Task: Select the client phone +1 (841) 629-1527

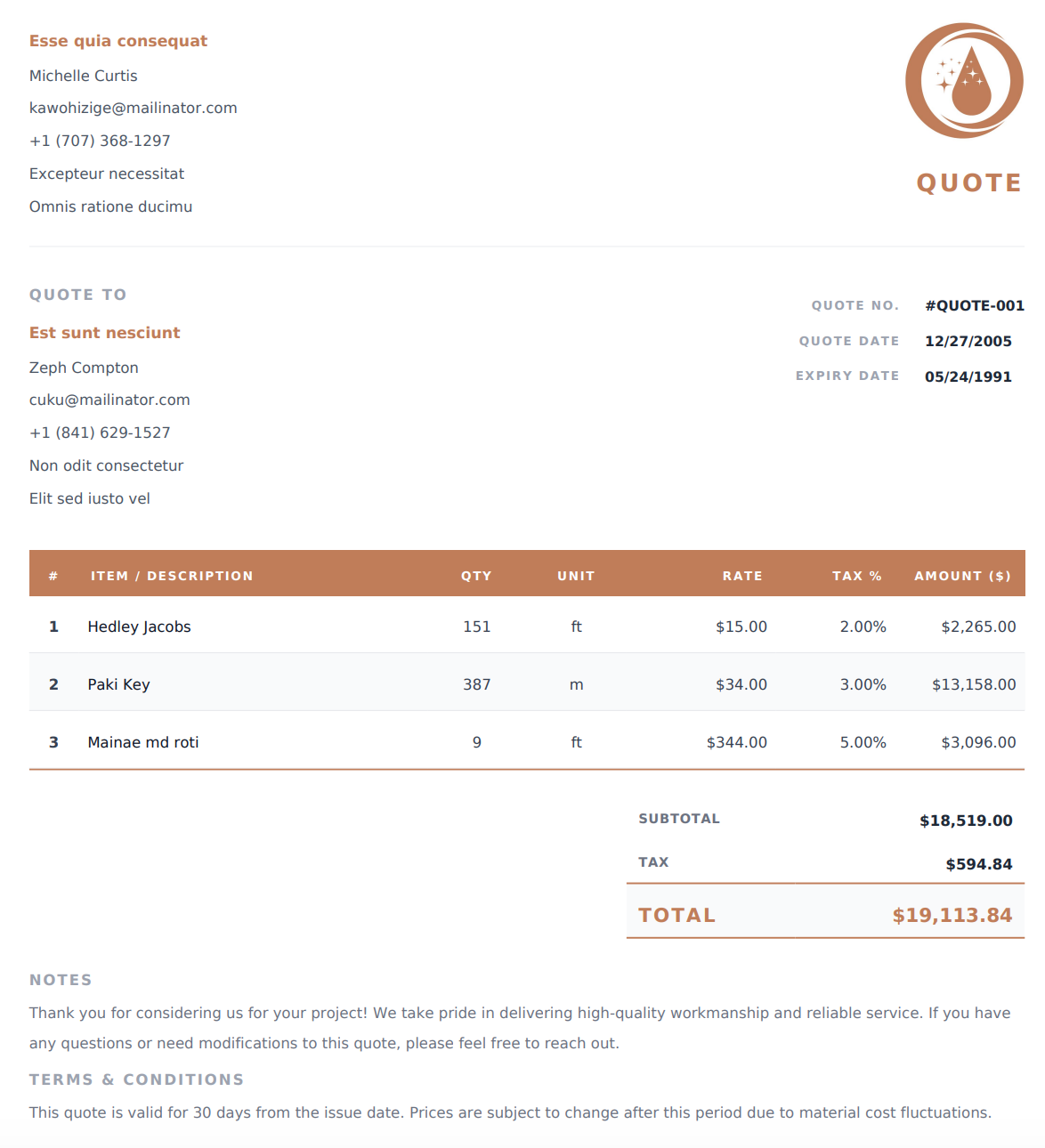Action: pos(100,433)
